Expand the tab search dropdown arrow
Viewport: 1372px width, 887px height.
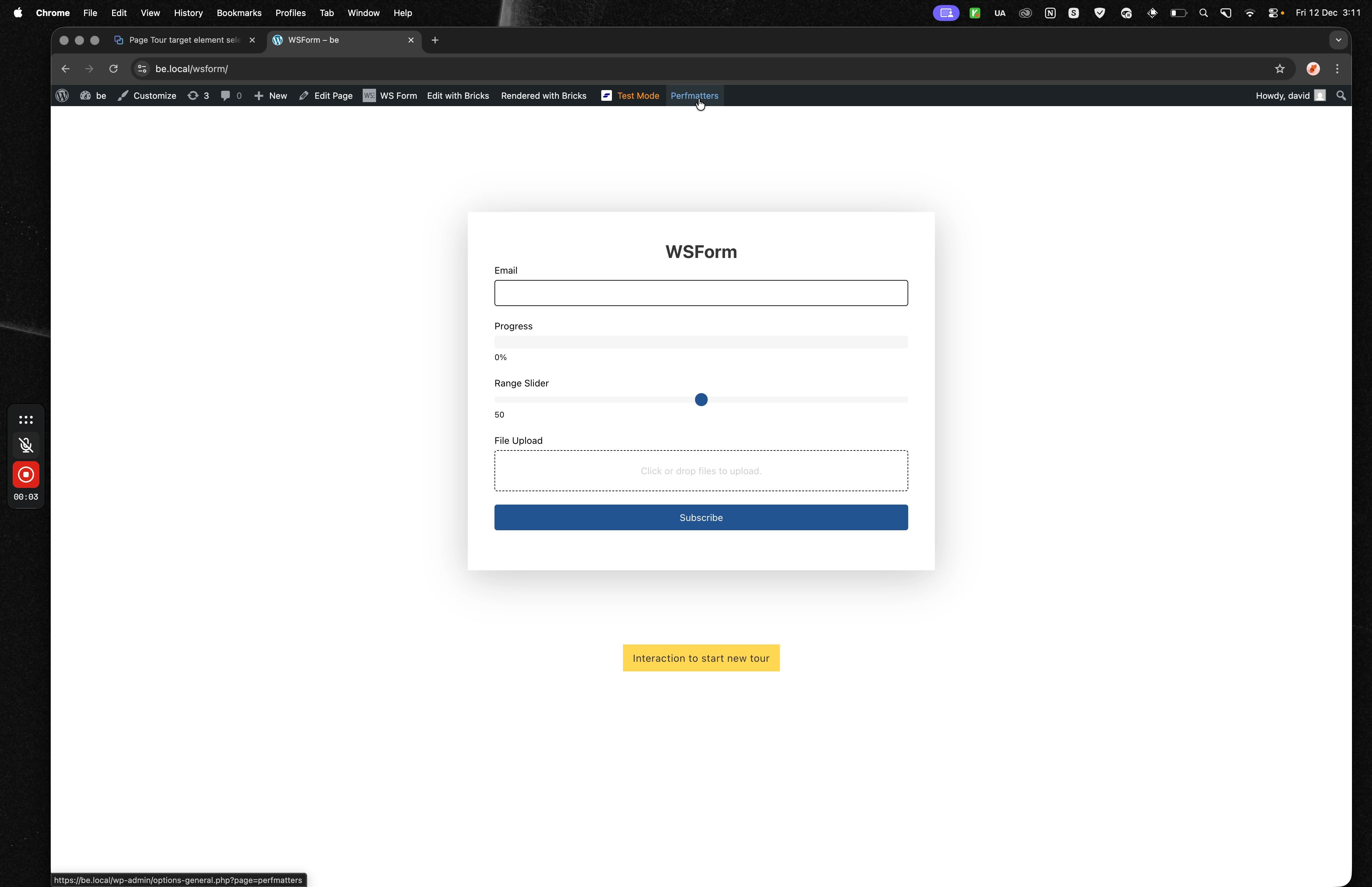tap(1338, 40)
